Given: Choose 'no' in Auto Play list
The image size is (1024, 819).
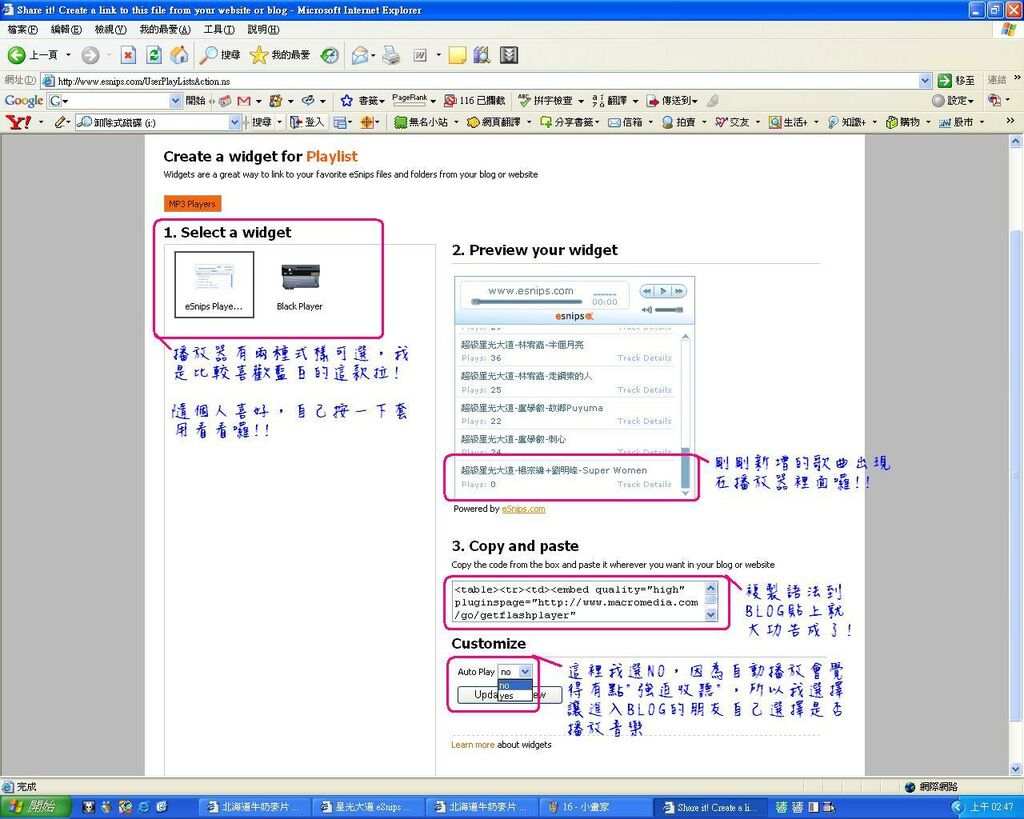Looking at the screenshot, I should 515,686.
